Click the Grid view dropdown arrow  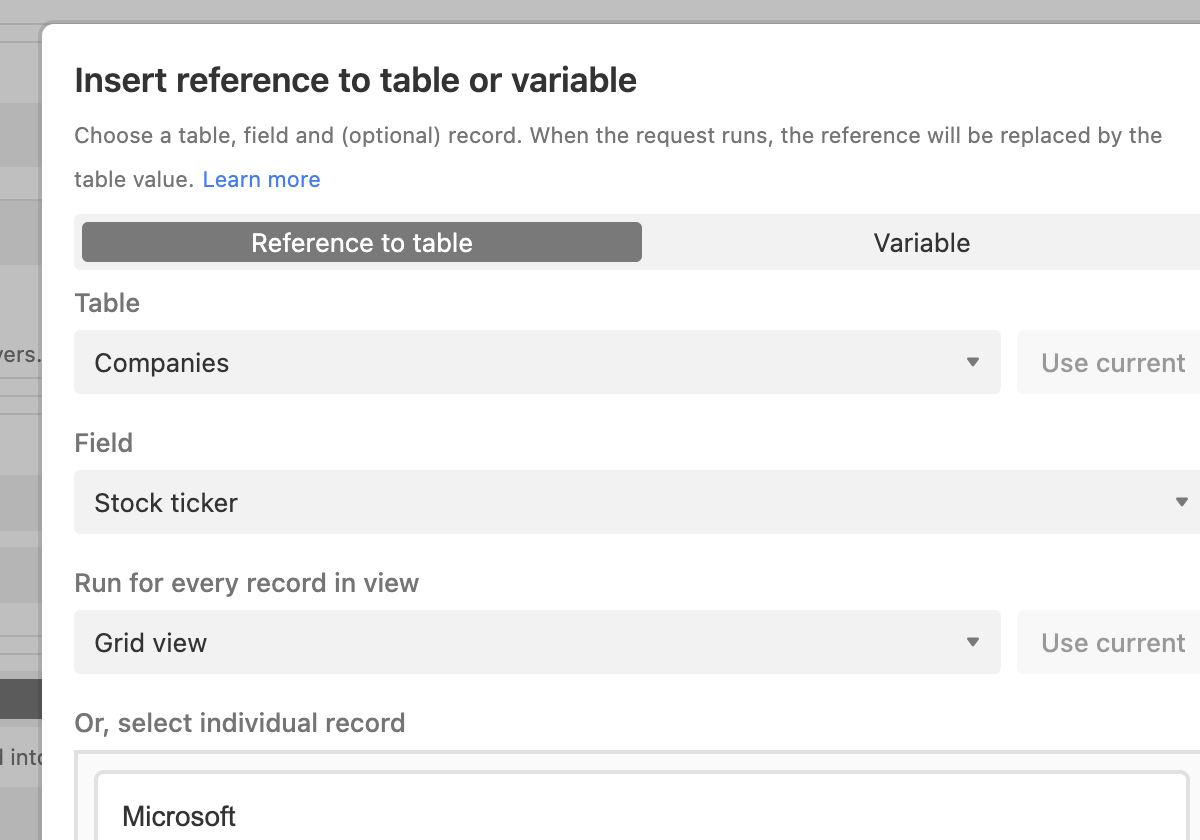point(972,642)
